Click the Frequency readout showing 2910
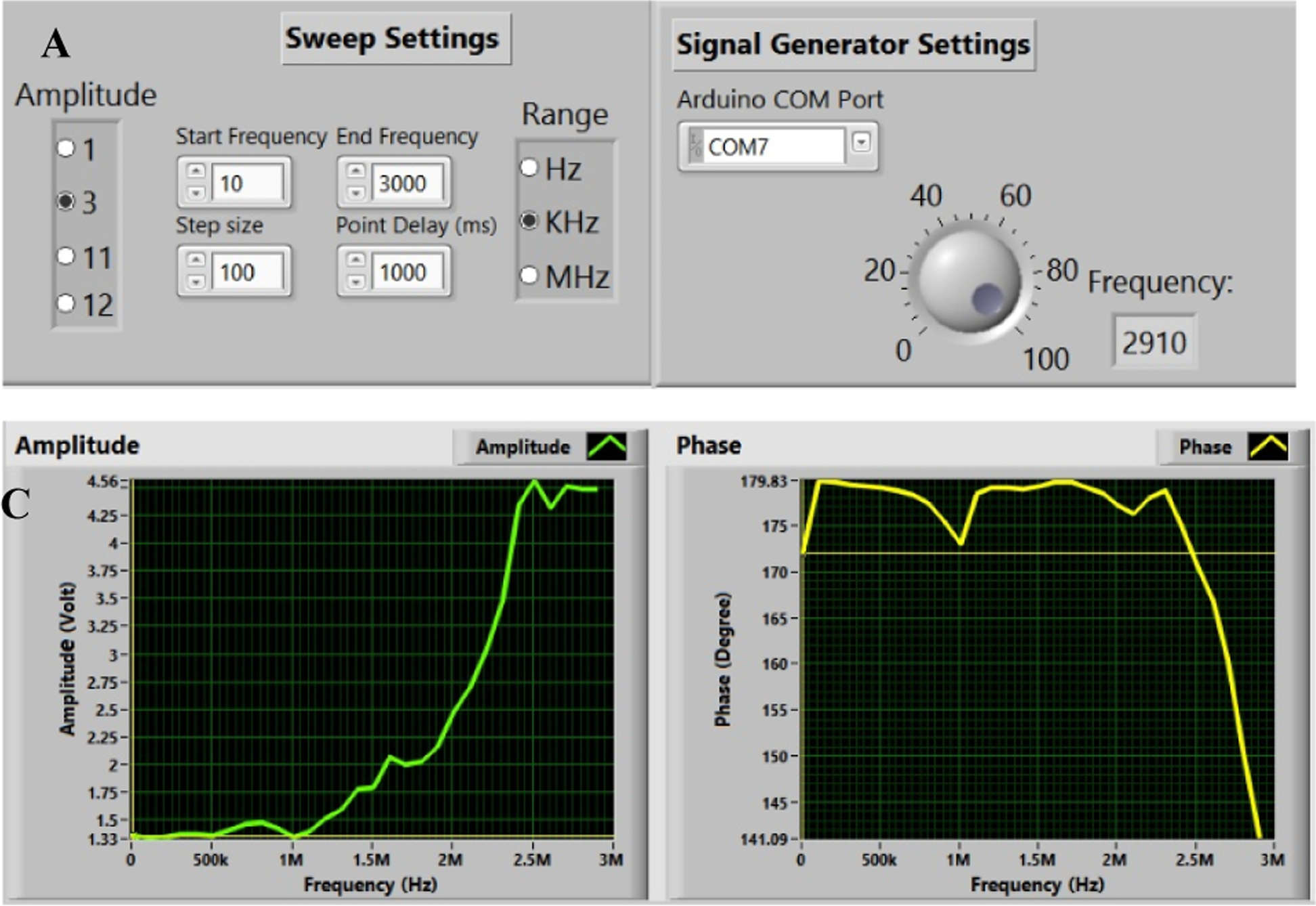This screenshot has height=906, width=1316. 1154,342
